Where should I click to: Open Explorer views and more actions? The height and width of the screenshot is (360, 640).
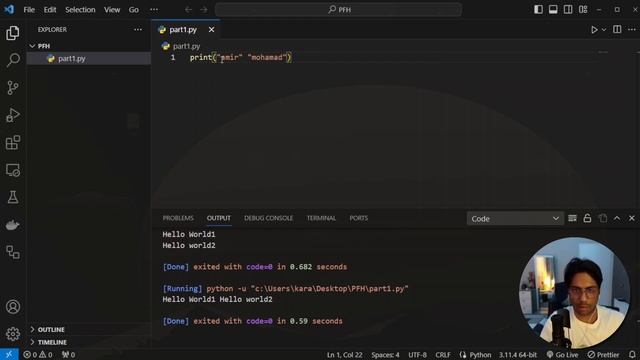coord(138,30)
